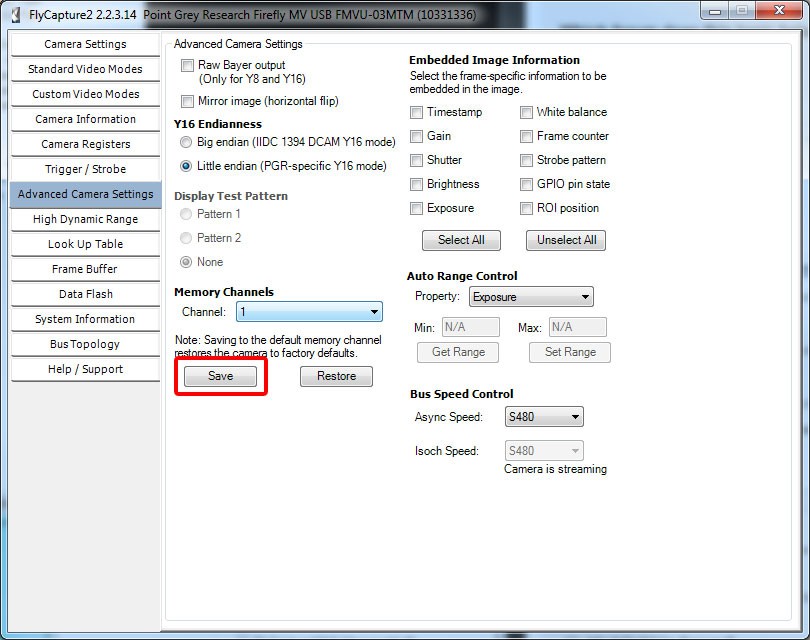Image resolution: width=810 pixels, height=640 pixels.
Task: Open the Frame Buffer tab
Action: [x=85, y=269]
